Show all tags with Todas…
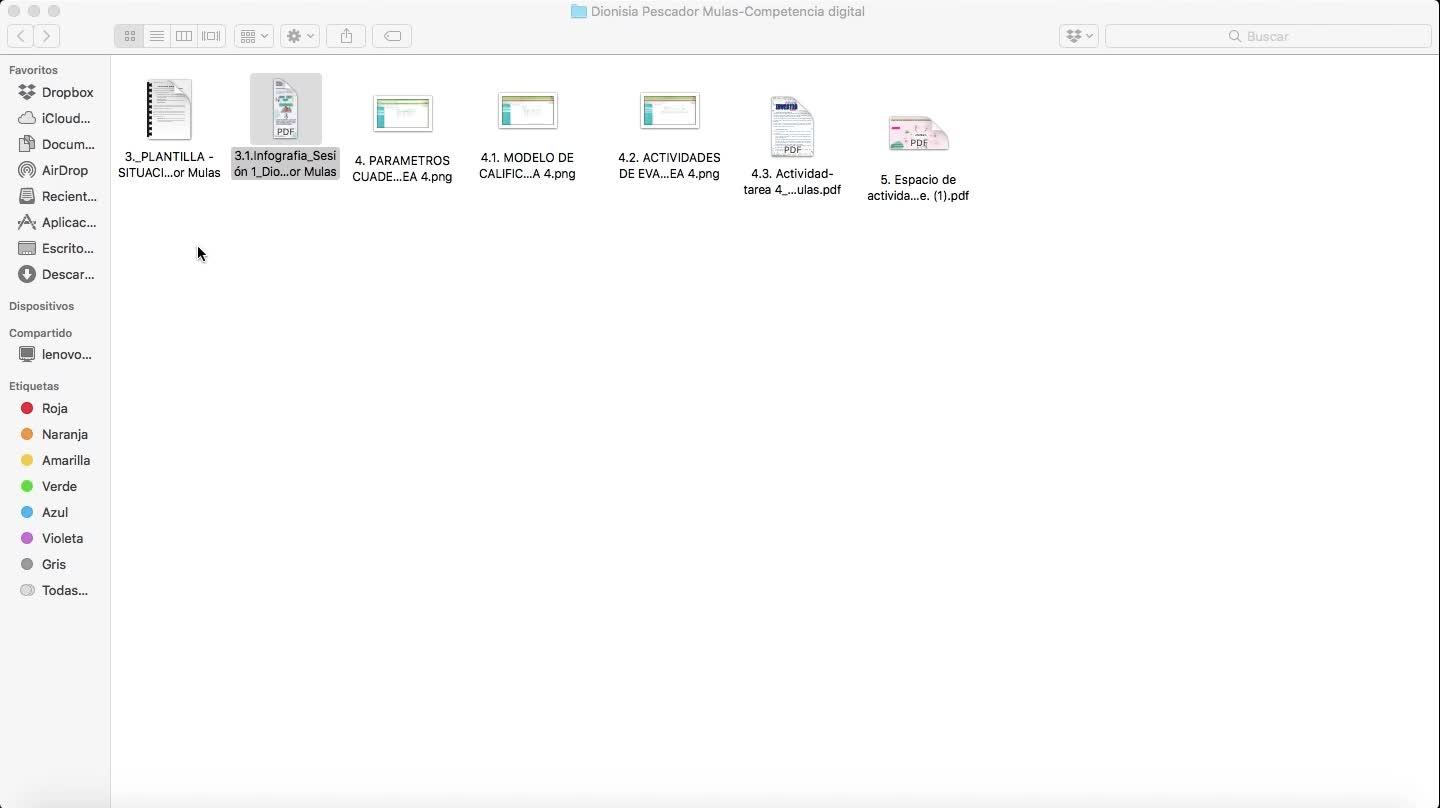 (55, 590)
